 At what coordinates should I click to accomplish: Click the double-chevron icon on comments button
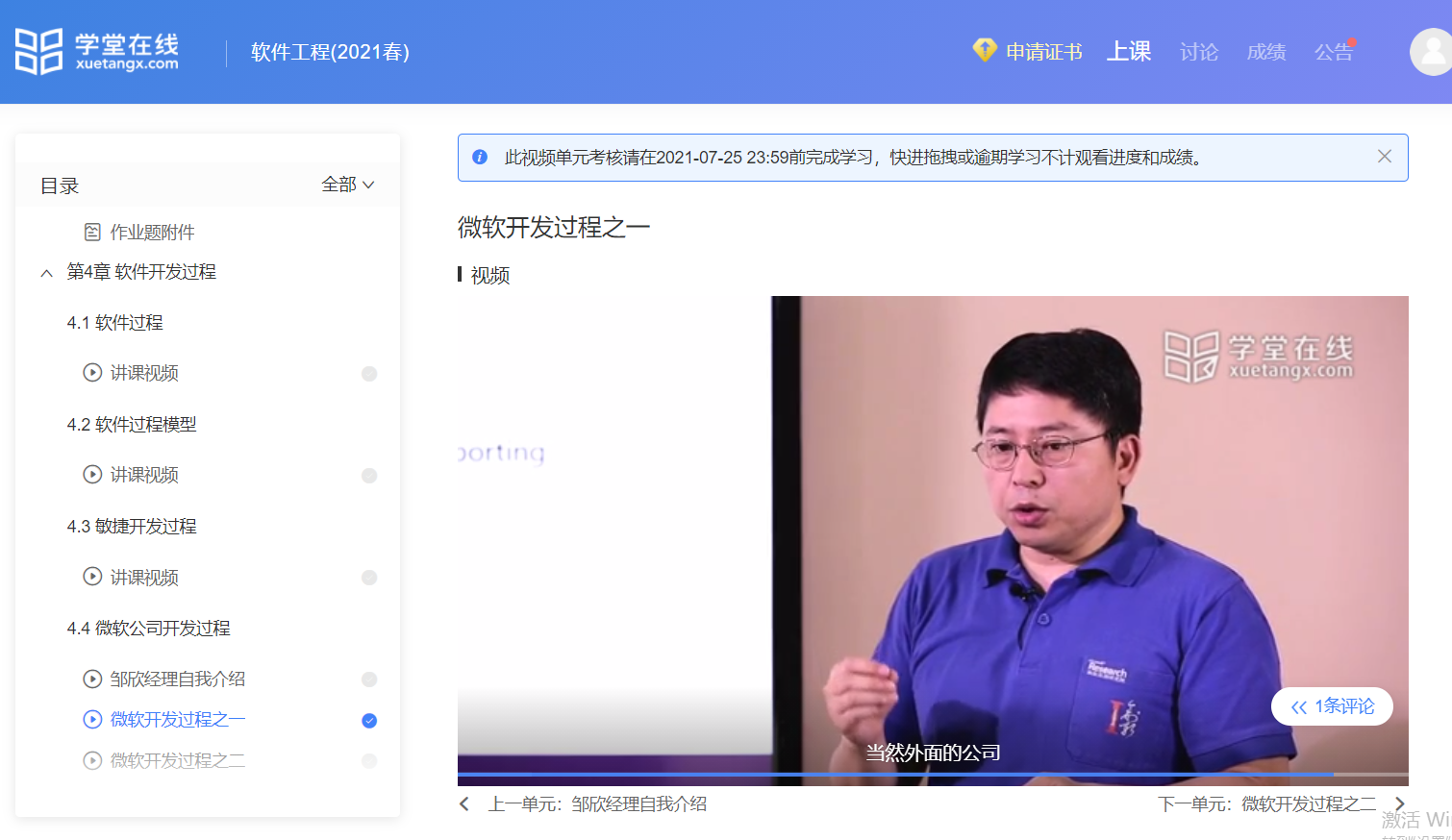pyautogui.click(x=1299, y=707)
